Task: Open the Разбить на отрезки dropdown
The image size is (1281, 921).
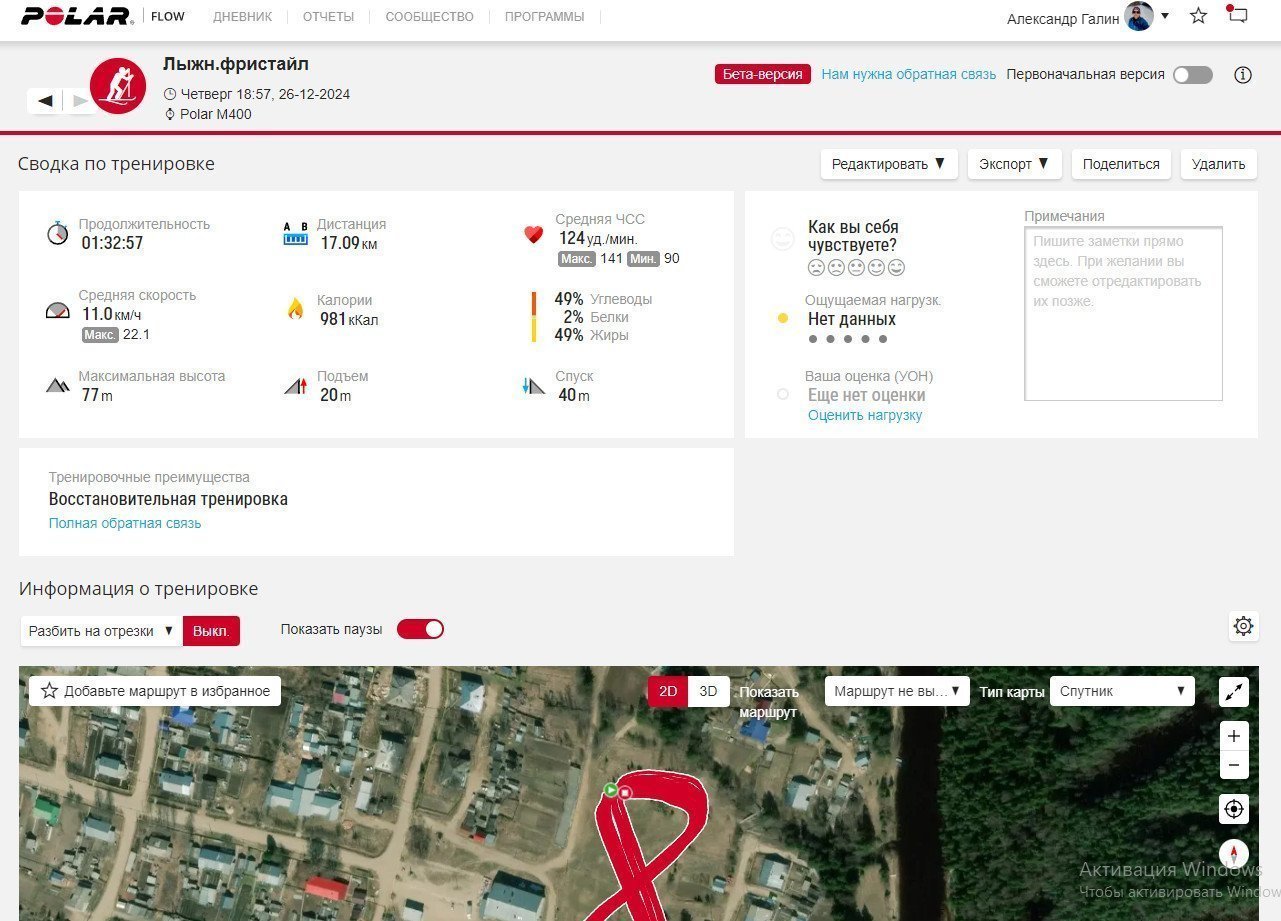Action: 101,631
